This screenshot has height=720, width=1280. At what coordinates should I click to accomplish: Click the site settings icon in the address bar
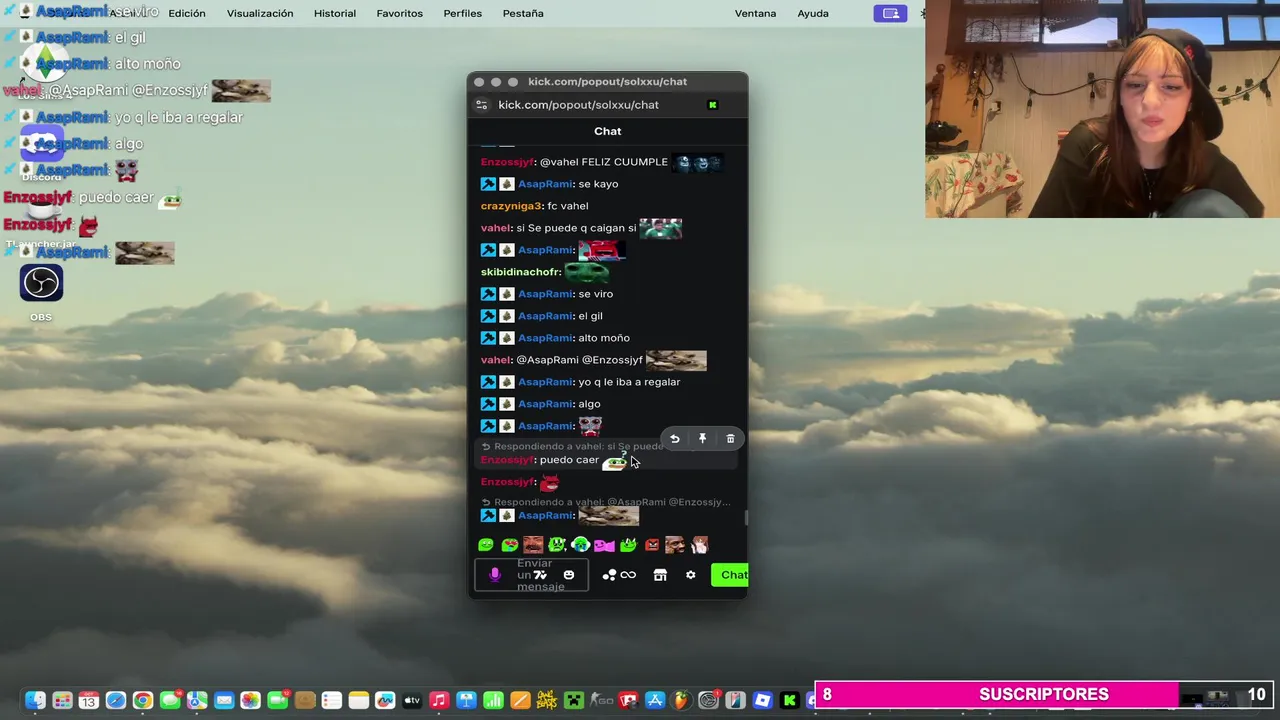point(481,105)
